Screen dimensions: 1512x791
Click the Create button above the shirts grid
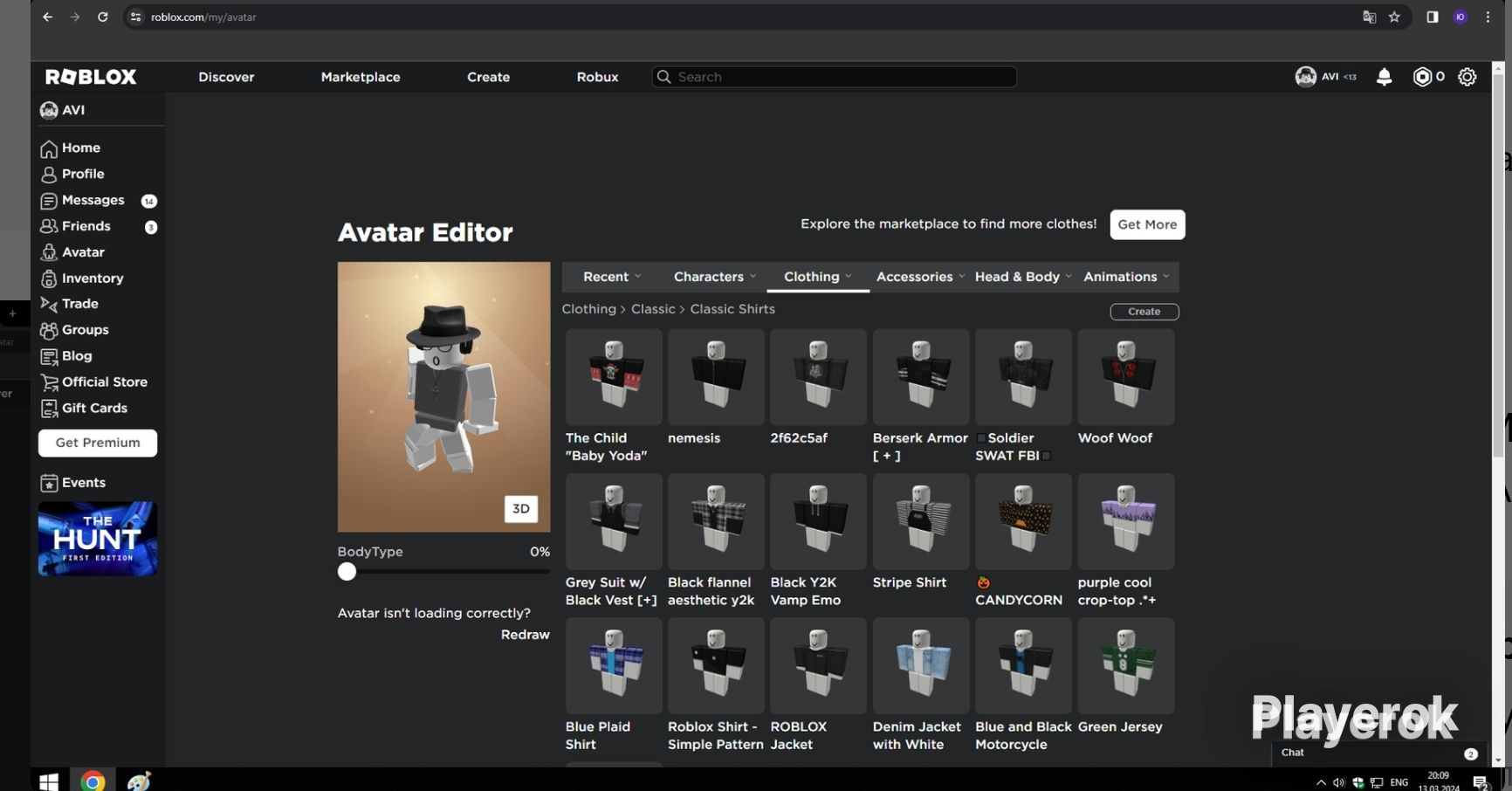click(x=1144, y=312)
